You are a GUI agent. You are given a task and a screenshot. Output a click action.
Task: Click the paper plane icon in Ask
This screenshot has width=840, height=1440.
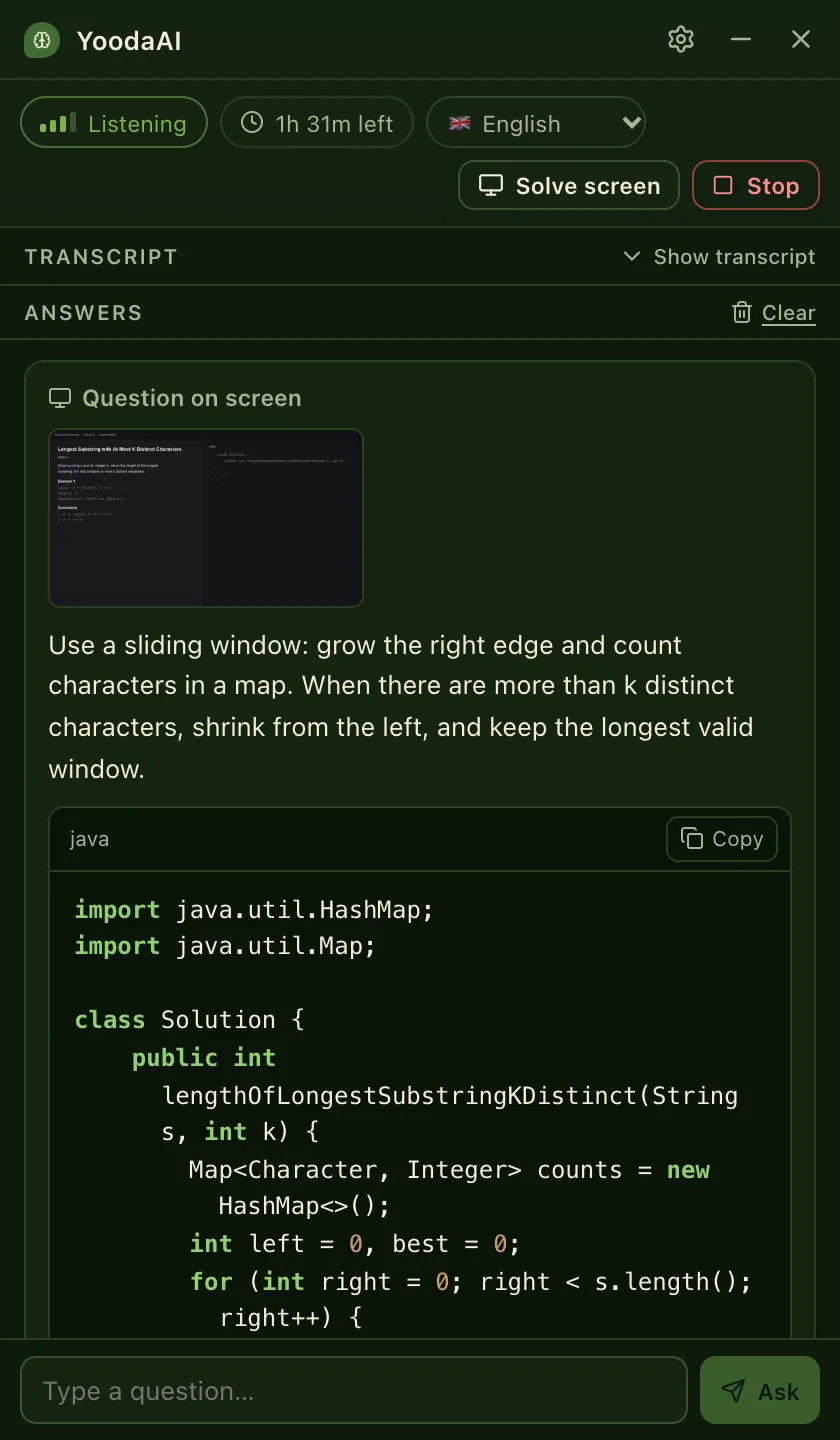click(733, 1391)
